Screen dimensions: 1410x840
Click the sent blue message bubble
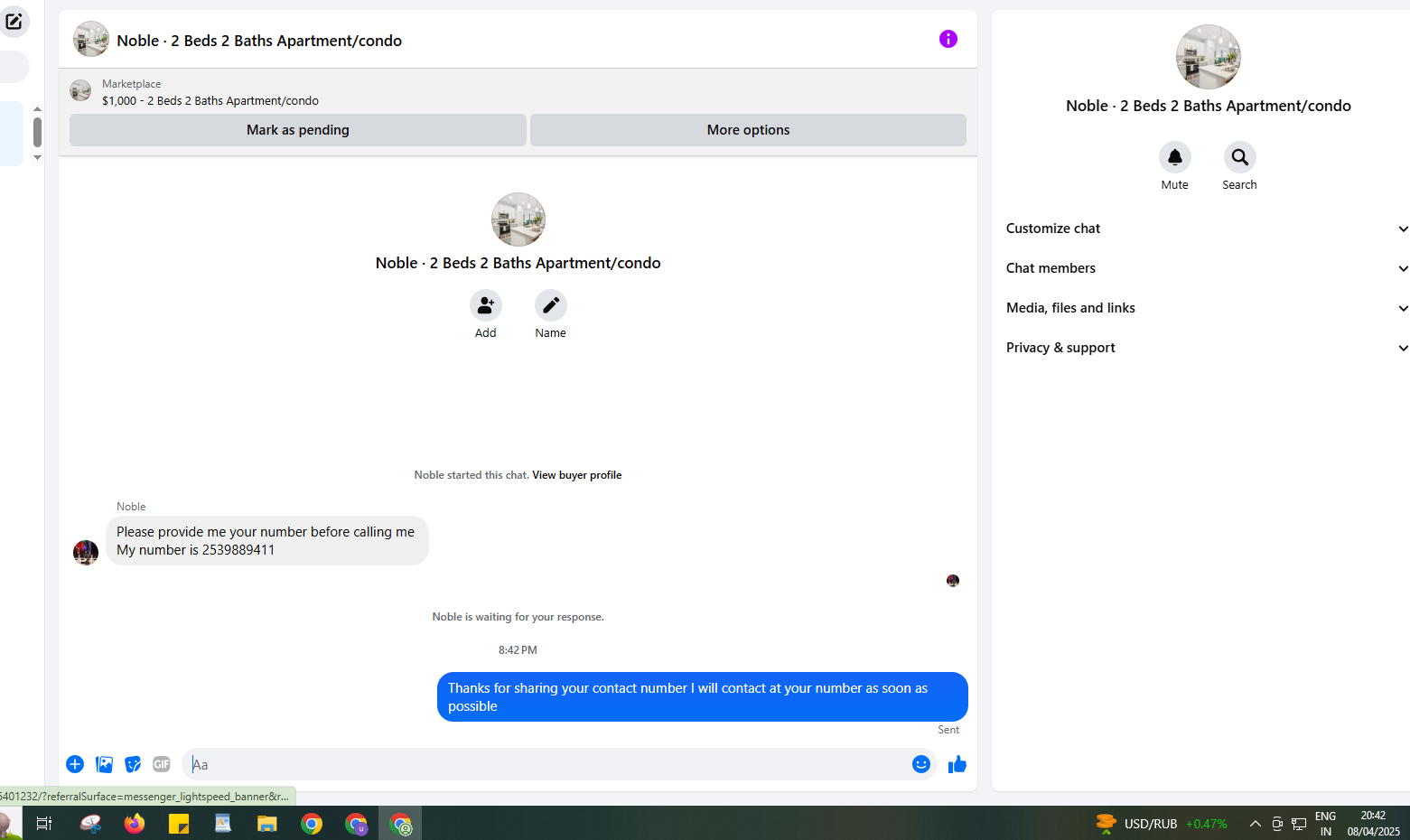[702, 696]
